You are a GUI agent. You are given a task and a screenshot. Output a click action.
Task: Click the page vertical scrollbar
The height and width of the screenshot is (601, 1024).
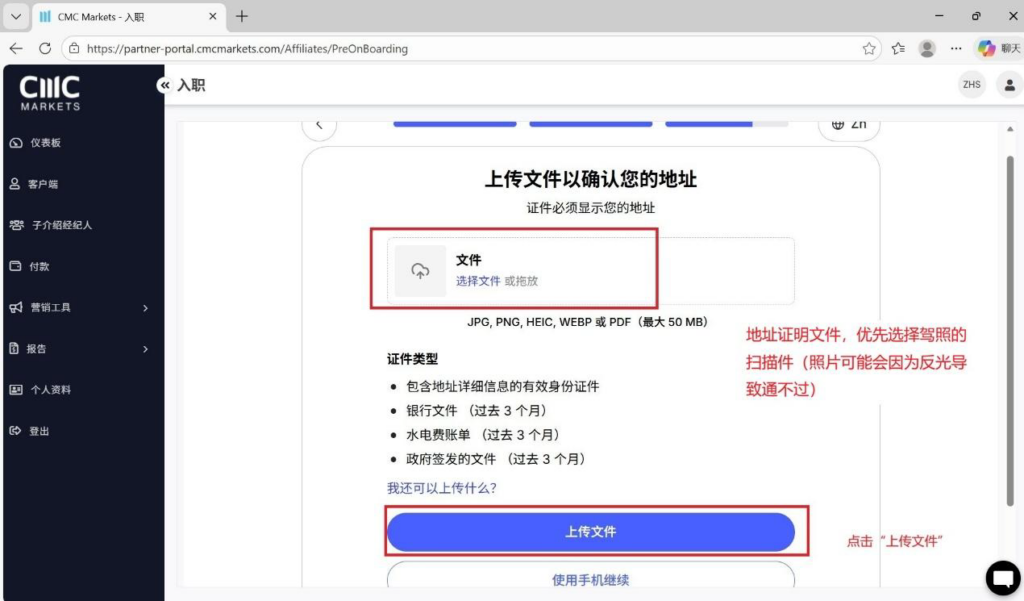[x=1010, y=330]
